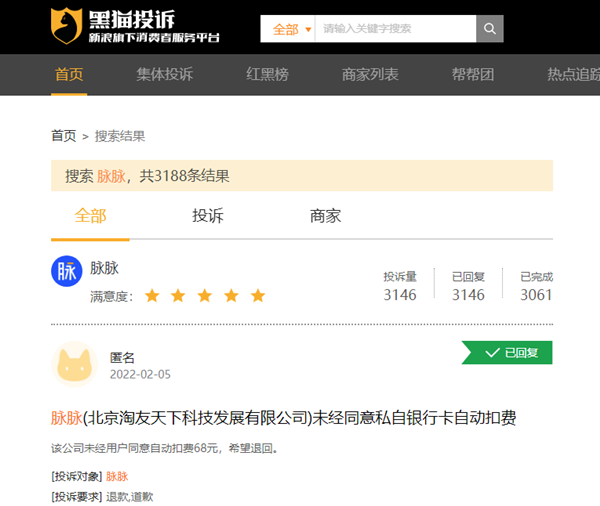Open 商家列表 navigation item
Screen dimensions: 600x506
tap(370, 74)
